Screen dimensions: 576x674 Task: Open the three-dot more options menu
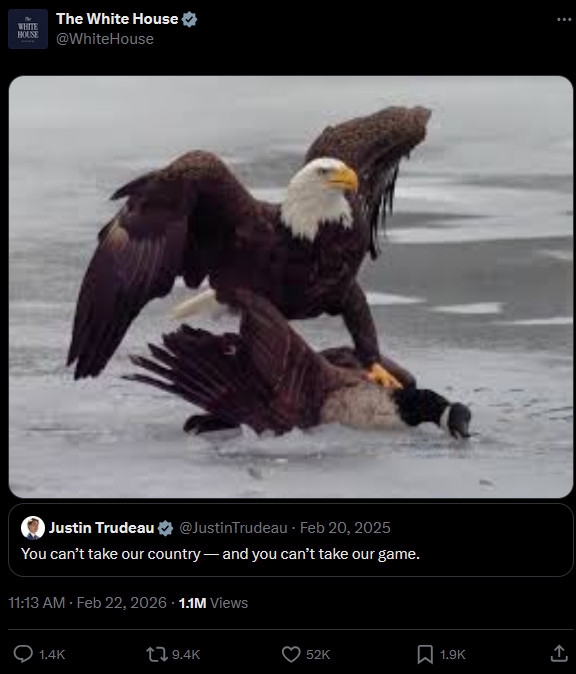click(x=564, y=19)
